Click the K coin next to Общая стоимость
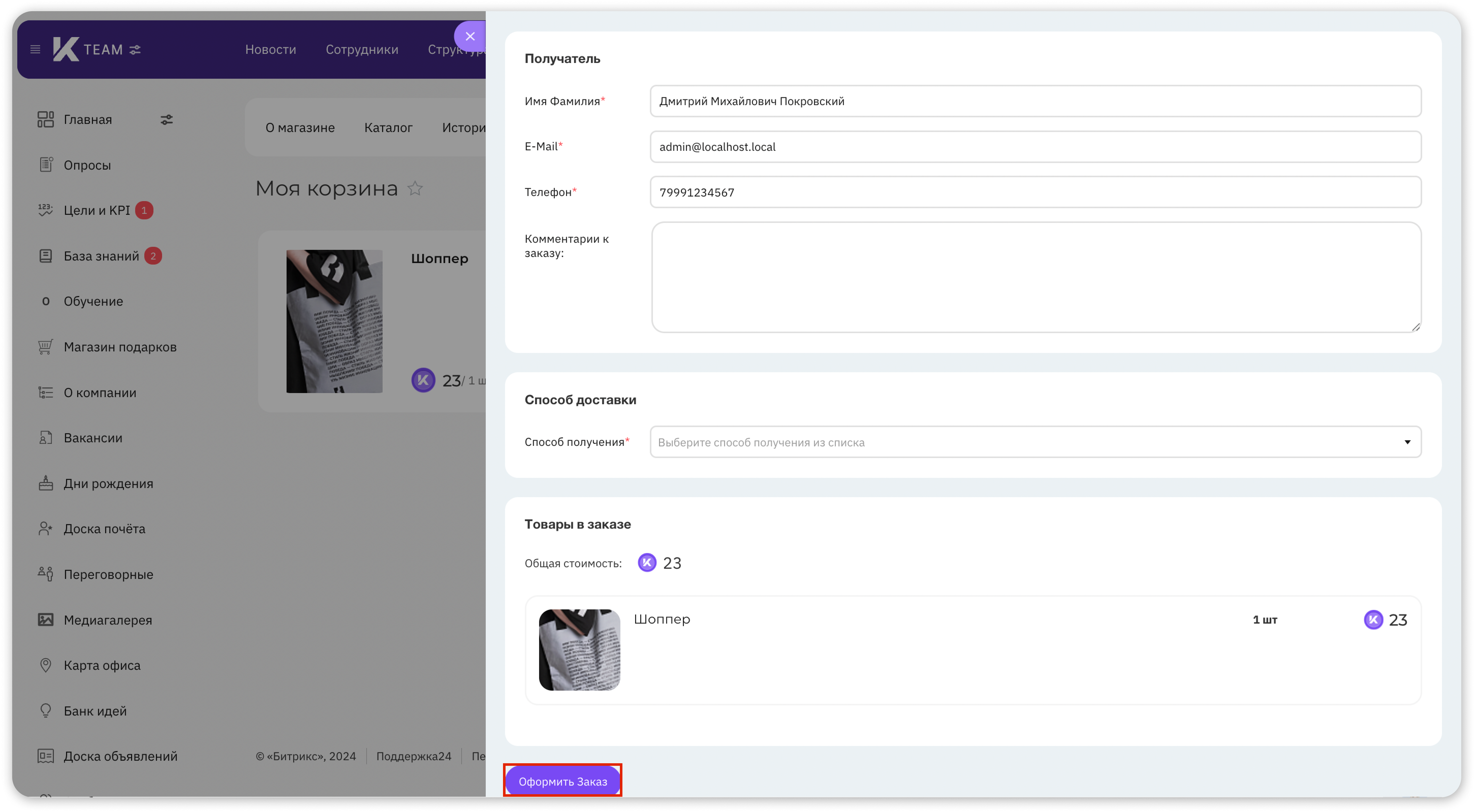 tap(647, 562)
